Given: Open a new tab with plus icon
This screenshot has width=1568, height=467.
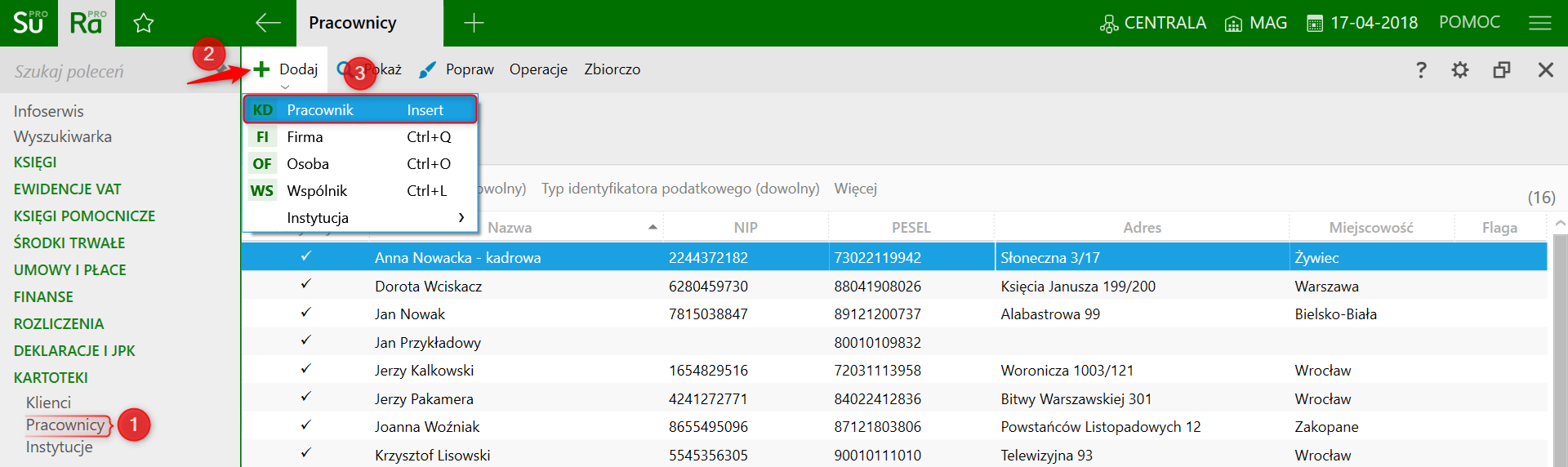Looking at the screenshot, I should [x=474, y=23].
